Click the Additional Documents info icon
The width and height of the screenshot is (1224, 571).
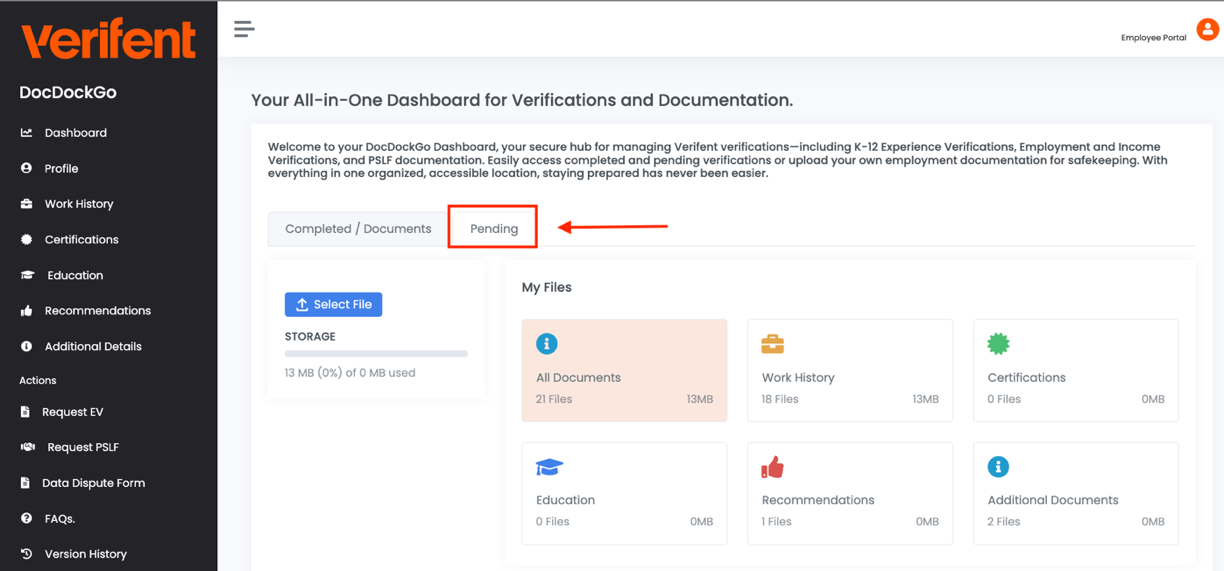[x=998, y=467]
